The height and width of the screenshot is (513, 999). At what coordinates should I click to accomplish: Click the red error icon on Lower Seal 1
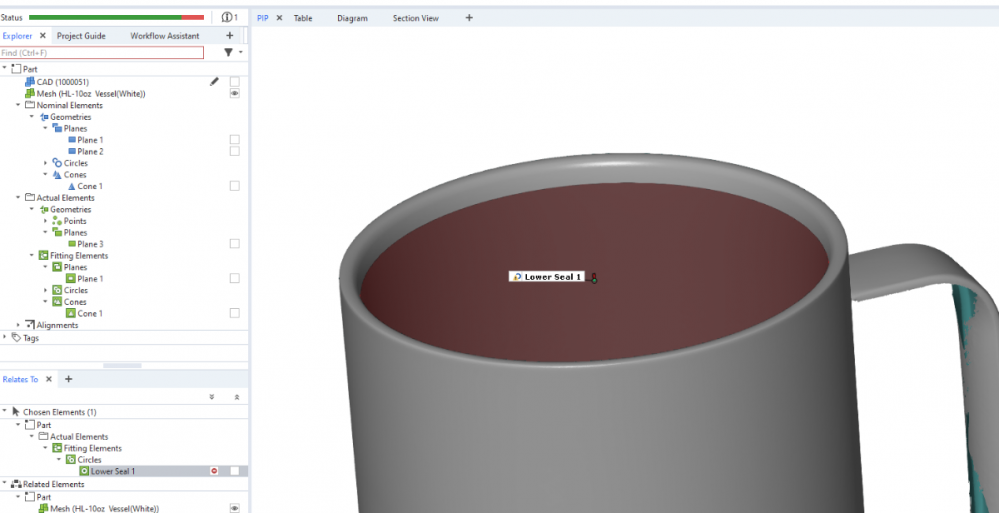[214, 471]
